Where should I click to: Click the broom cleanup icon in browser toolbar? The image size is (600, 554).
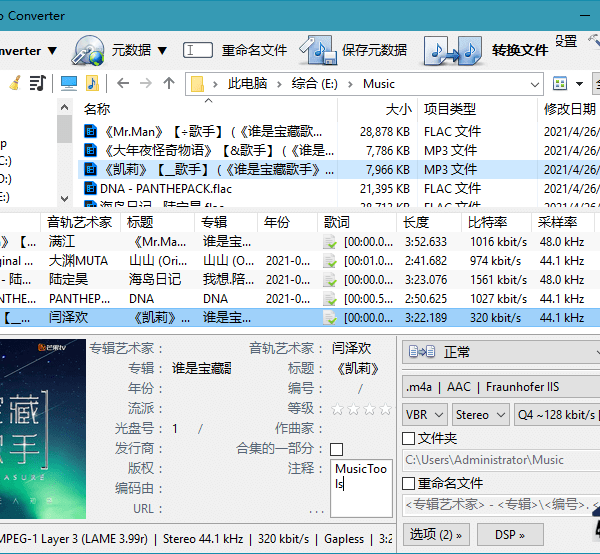tap(14, 83)
